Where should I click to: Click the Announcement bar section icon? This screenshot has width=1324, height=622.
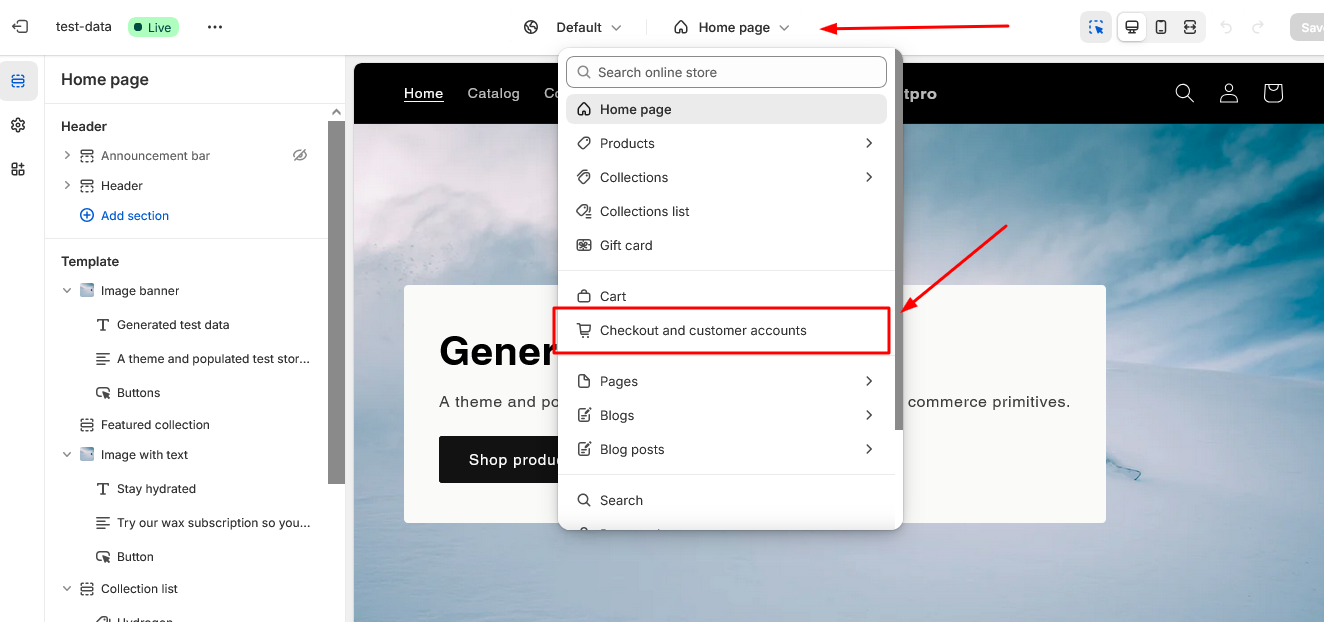click(x=87, y=155)
